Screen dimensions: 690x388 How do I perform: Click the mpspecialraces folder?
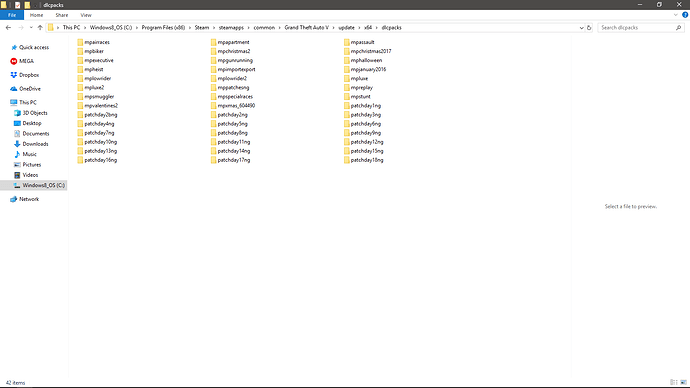(231, 97)
